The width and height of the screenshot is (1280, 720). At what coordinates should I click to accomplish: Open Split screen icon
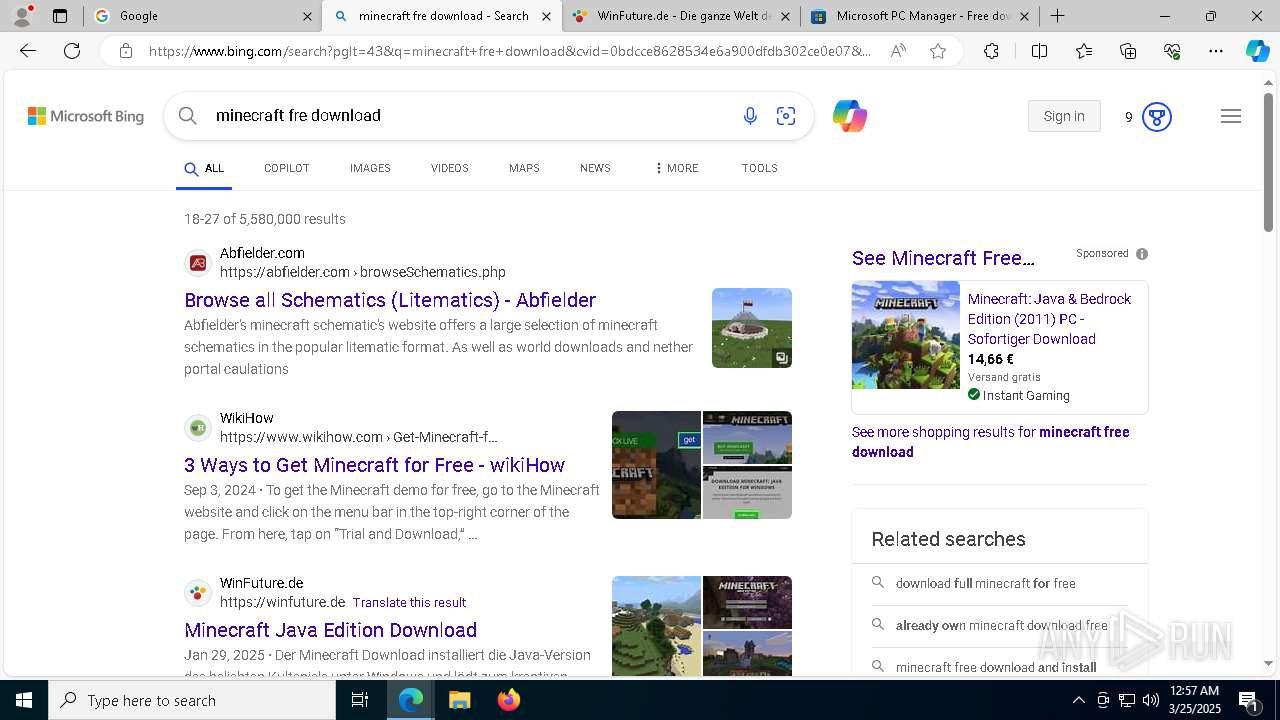[1039, 51]
